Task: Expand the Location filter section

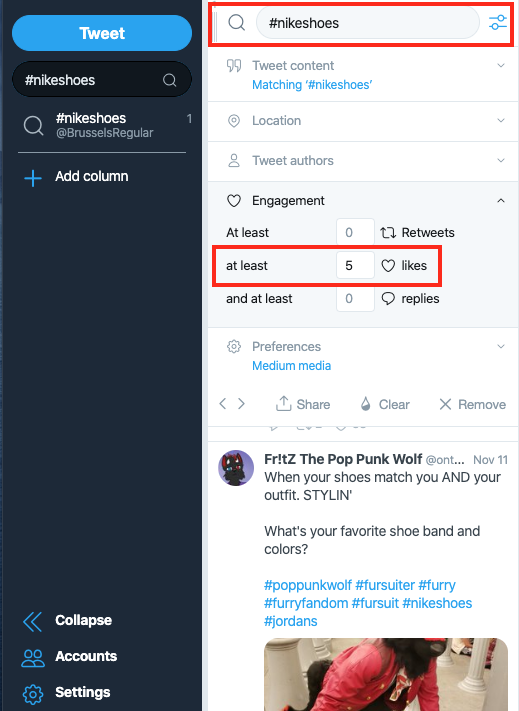Action: click(363, 121)
